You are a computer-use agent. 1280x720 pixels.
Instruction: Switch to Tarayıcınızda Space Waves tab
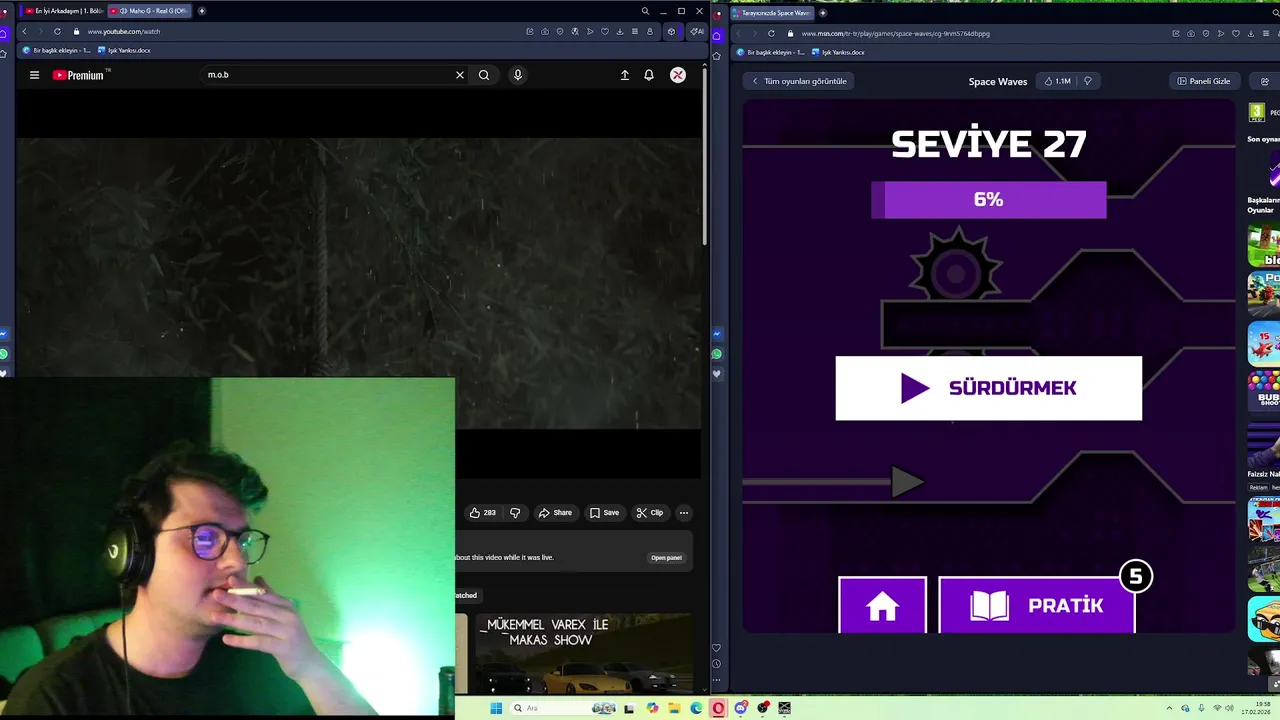point(772,13)
